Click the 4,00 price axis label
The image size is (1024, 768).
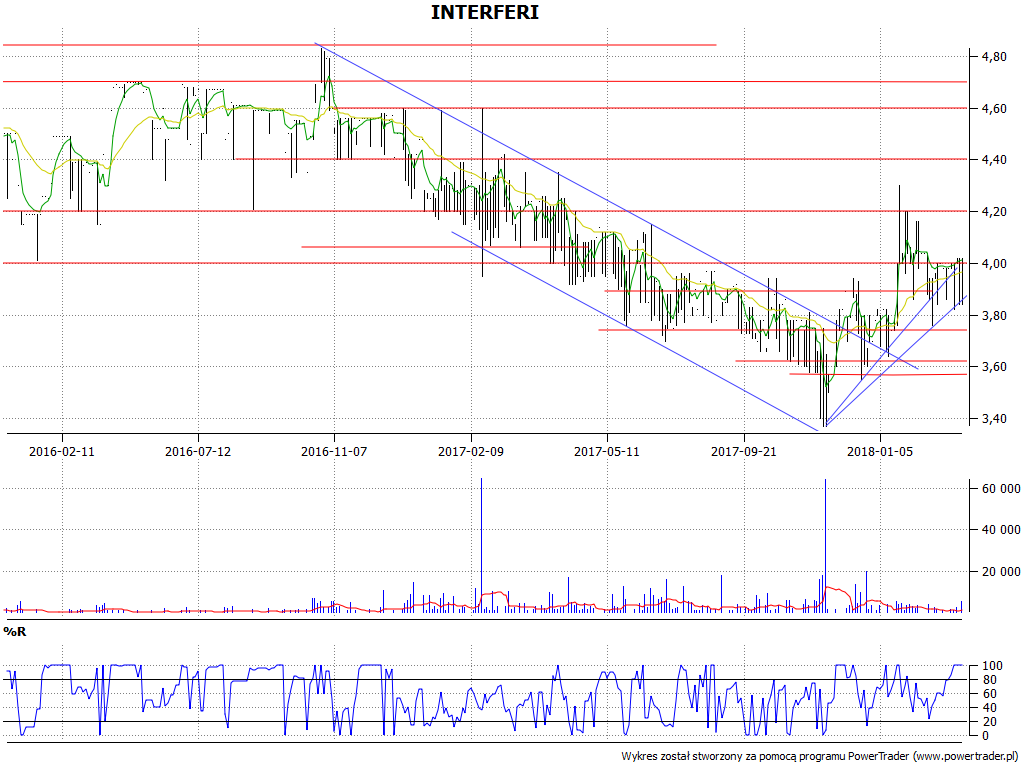pos(993,264)
